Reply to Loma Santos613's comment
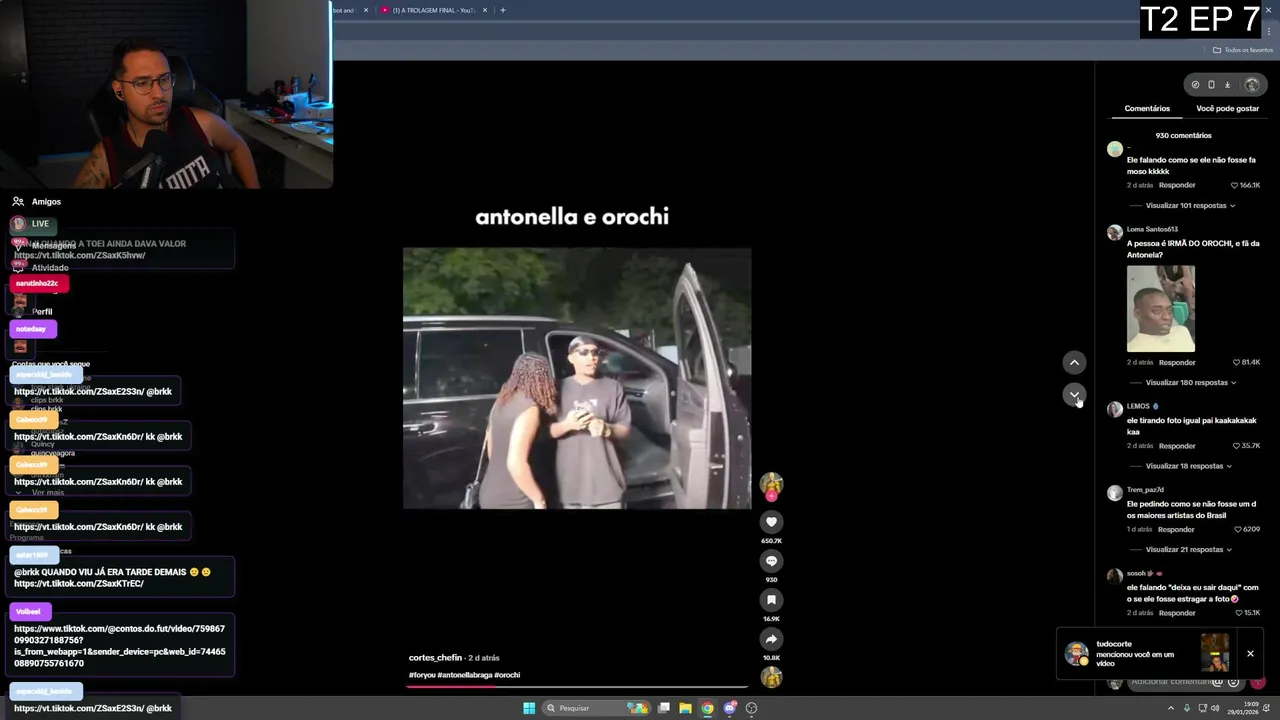 (1177, 362)
